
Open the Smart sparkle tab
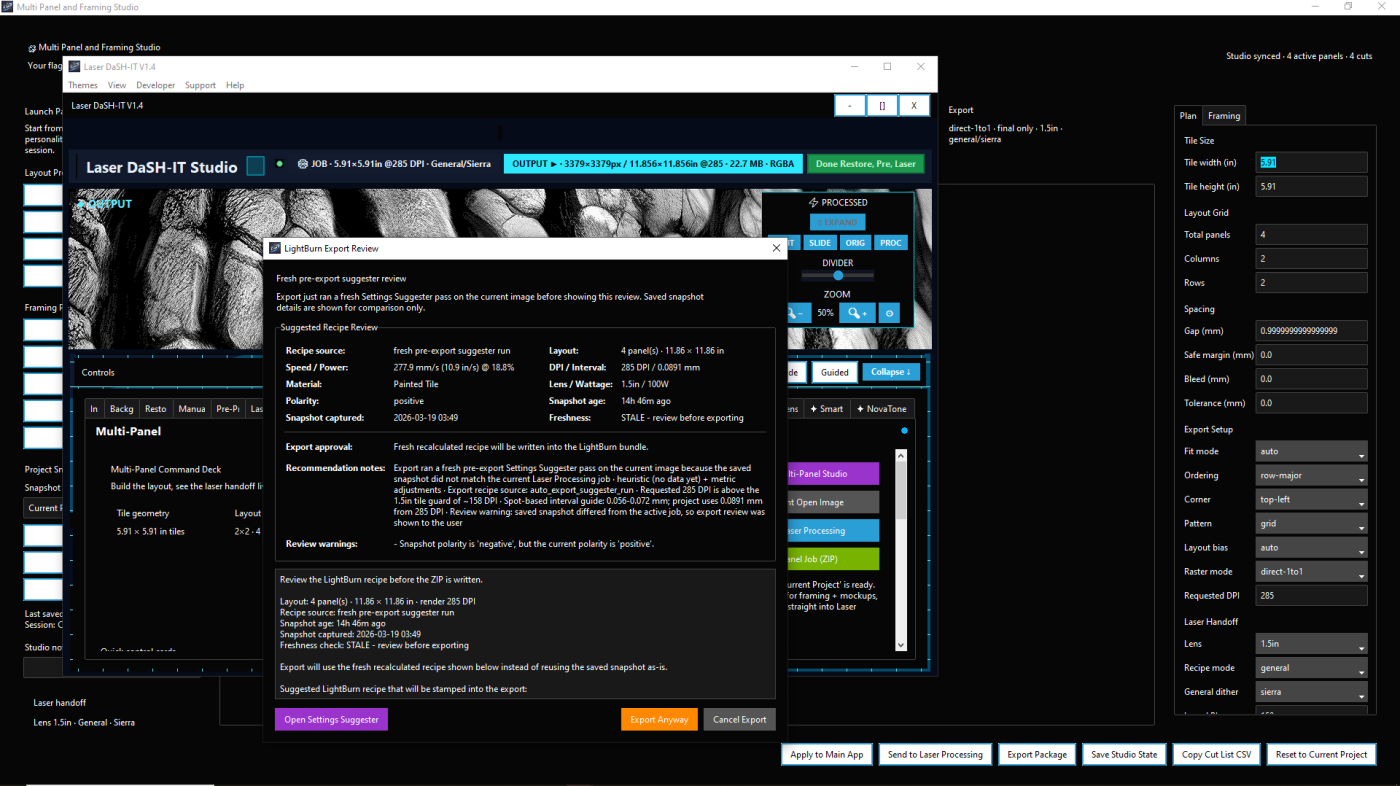pos(827,409)
